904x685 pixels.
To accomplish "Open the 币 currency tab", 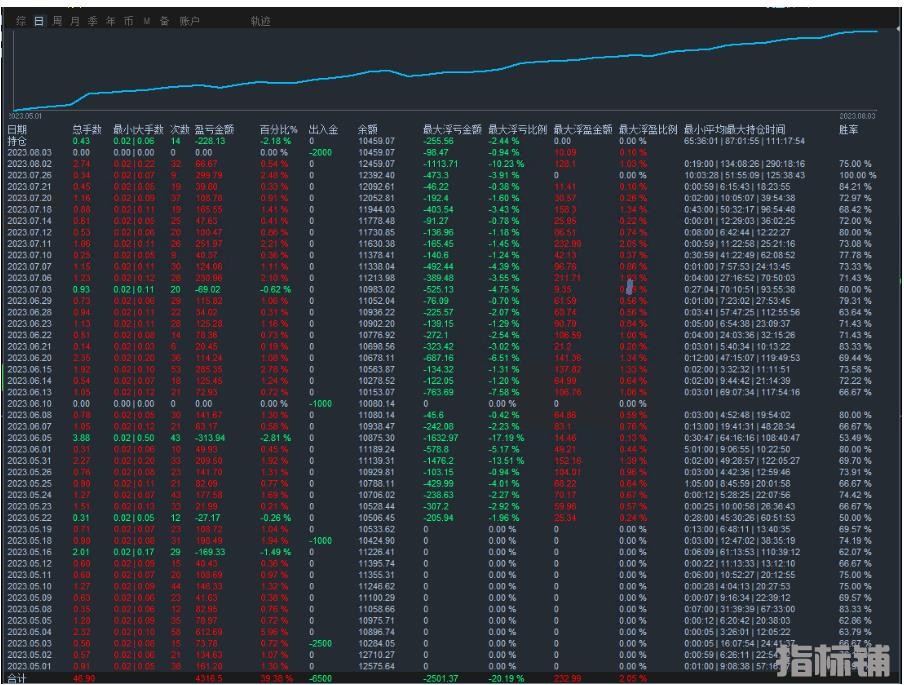I will (129, 21).
